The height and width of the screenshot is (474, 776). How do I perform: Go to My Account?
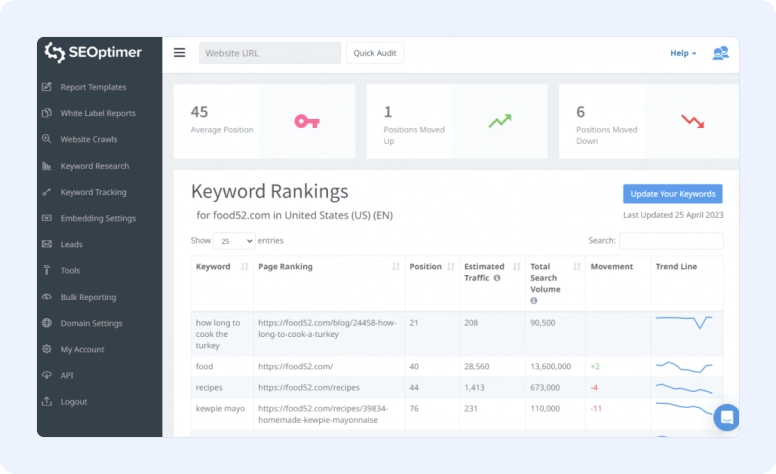click(82, 349)
